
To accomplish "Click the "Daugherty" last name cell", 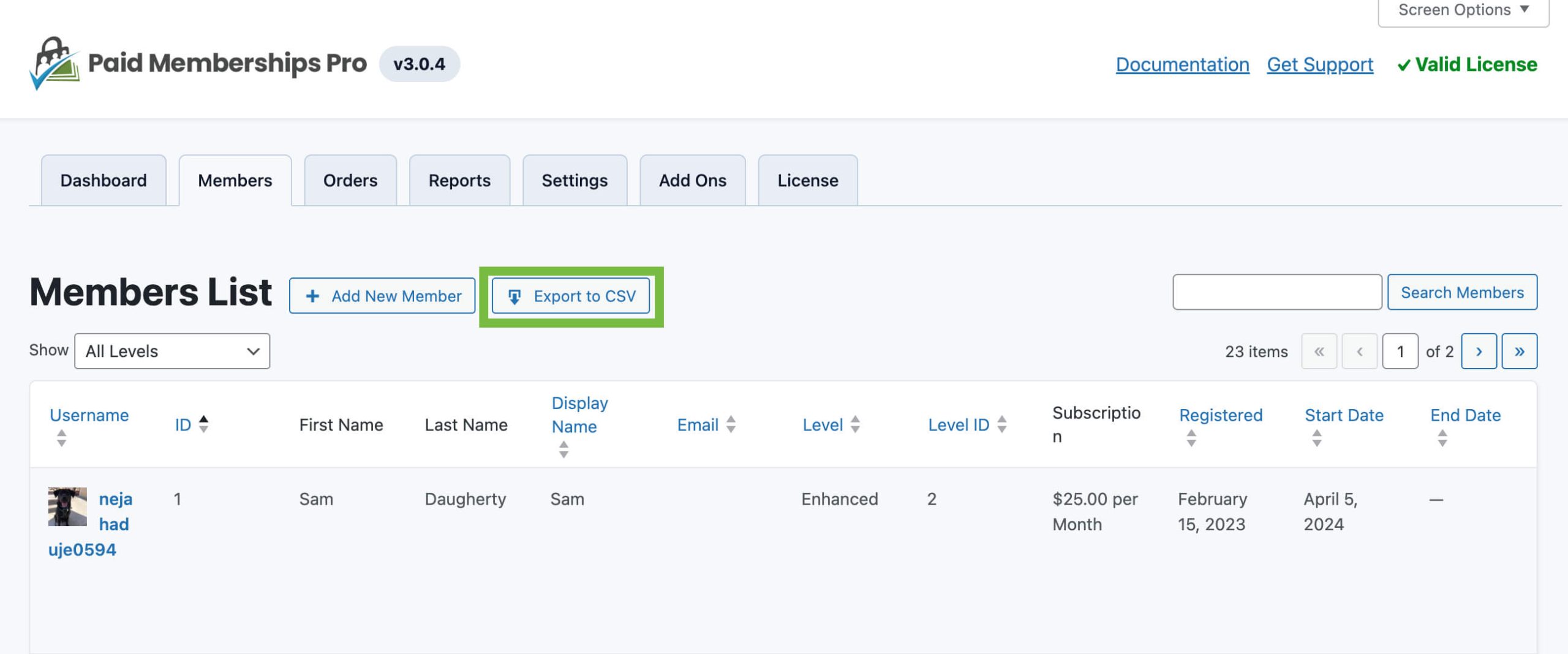I will click(x=466, y=500).
